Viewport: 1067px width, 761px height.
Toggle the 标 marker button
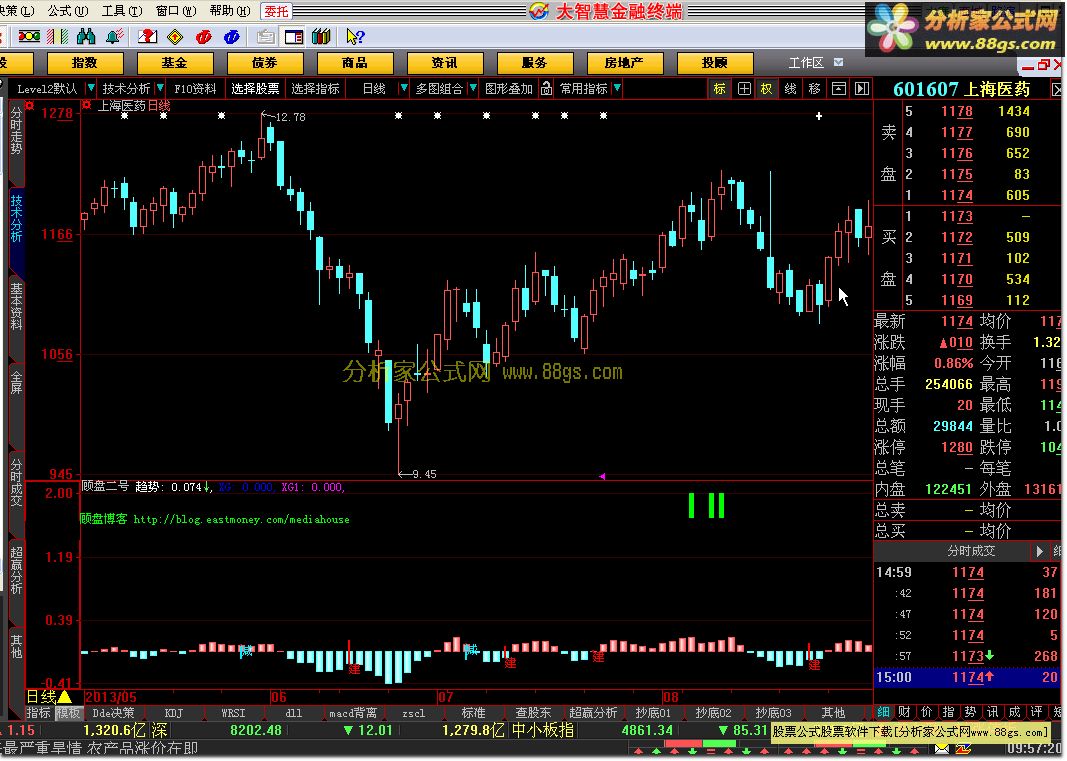click(x=720, y=88)
